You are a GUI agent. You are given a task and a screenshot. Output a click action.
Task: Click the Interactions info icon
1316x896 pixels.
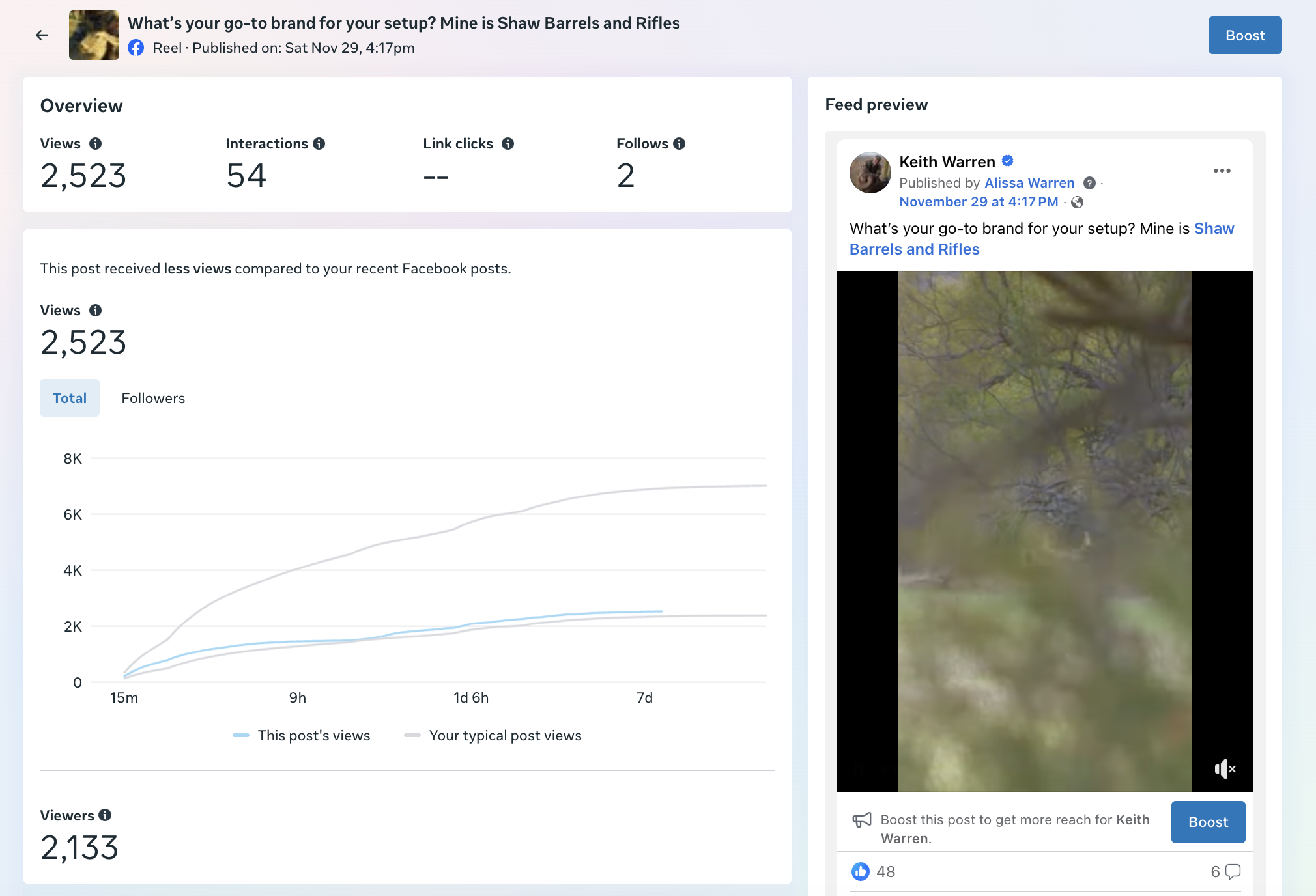point(319,144)
